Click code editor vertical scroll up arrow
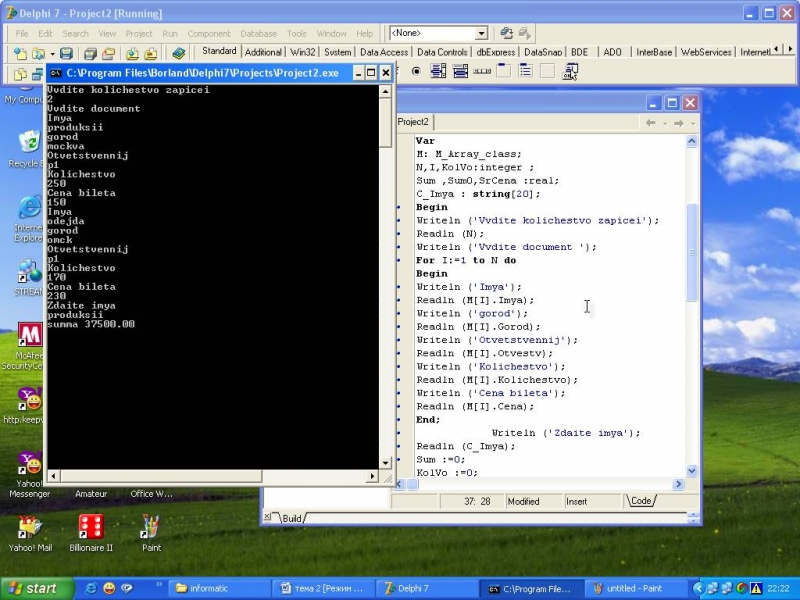Image resolution: width=800 pixels, height=600 pixels. 692,141
